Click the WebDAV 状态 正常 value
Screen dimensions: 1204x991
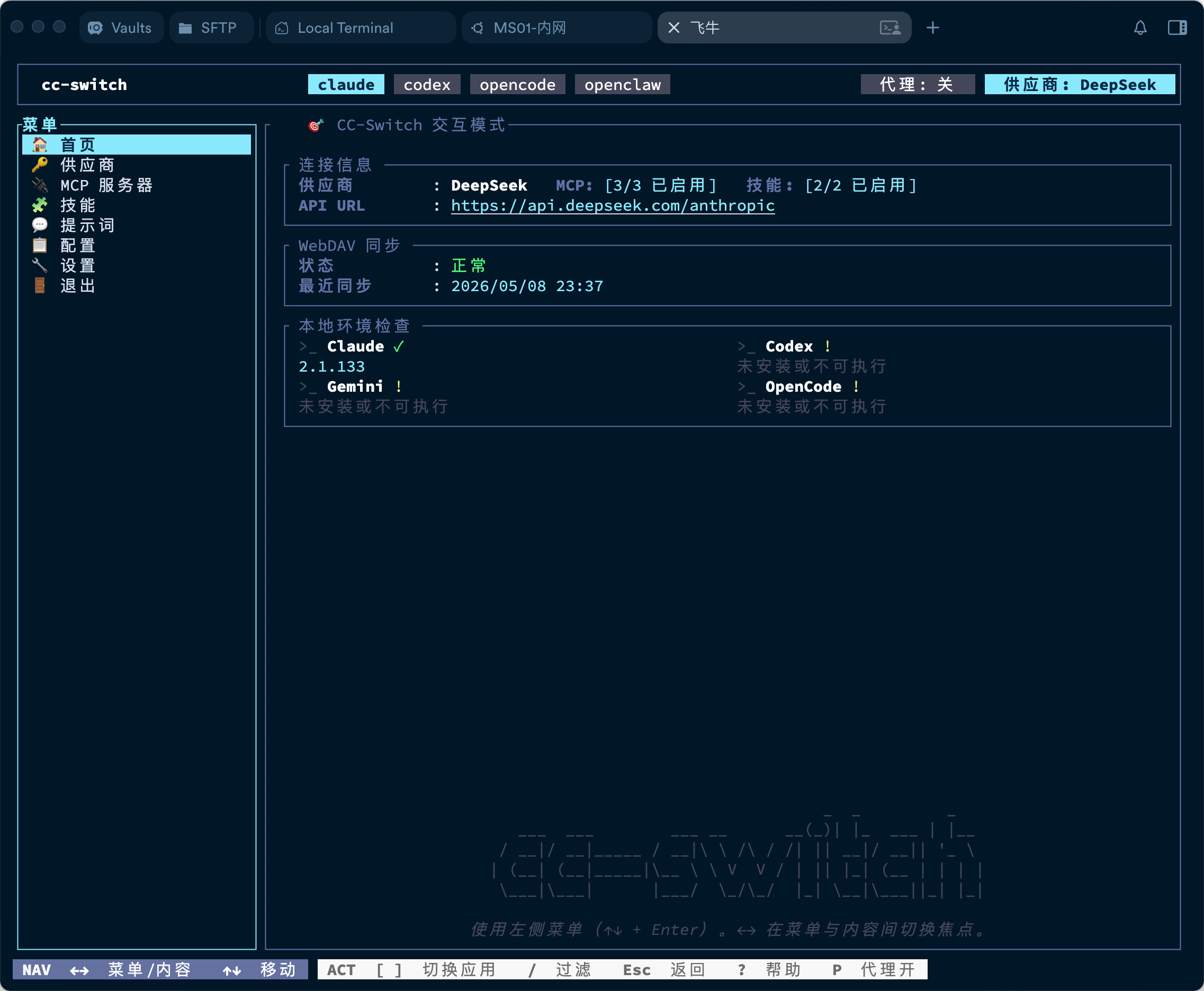coord(468,265)
